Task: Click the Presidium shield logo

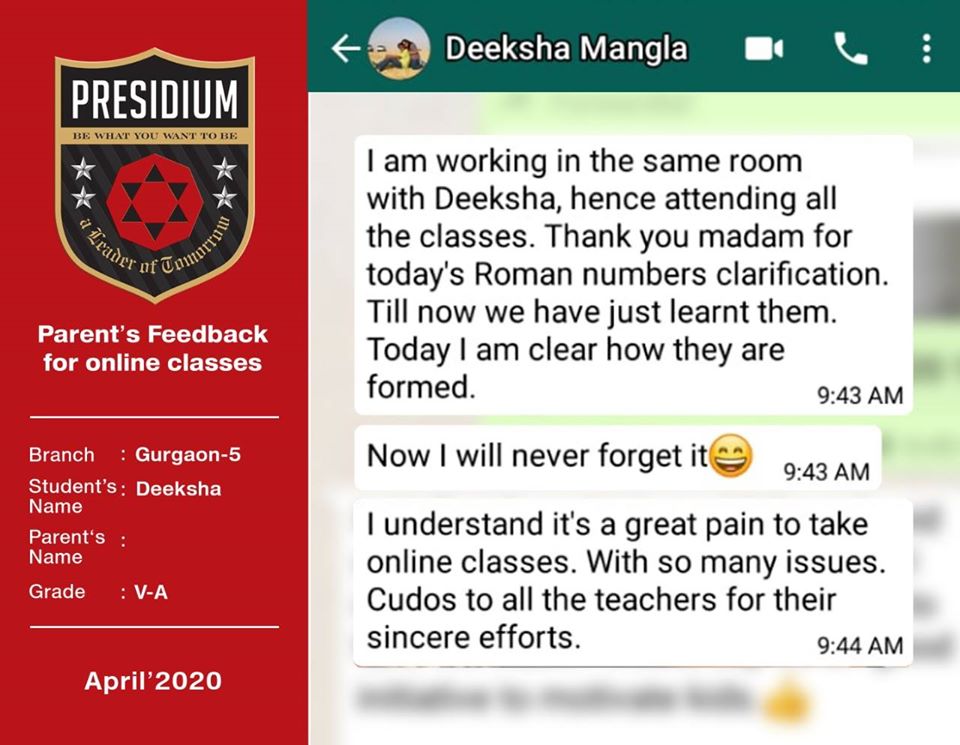Action: coord(154,176)
